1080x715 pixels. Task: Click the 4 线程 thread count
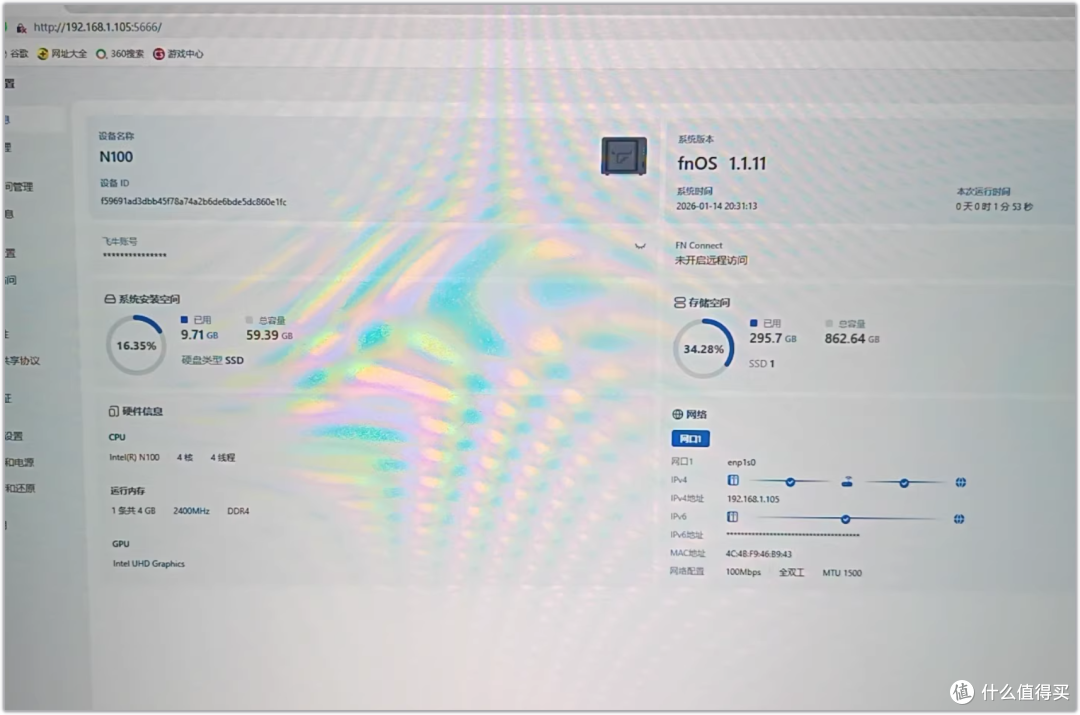pos(222,457)
